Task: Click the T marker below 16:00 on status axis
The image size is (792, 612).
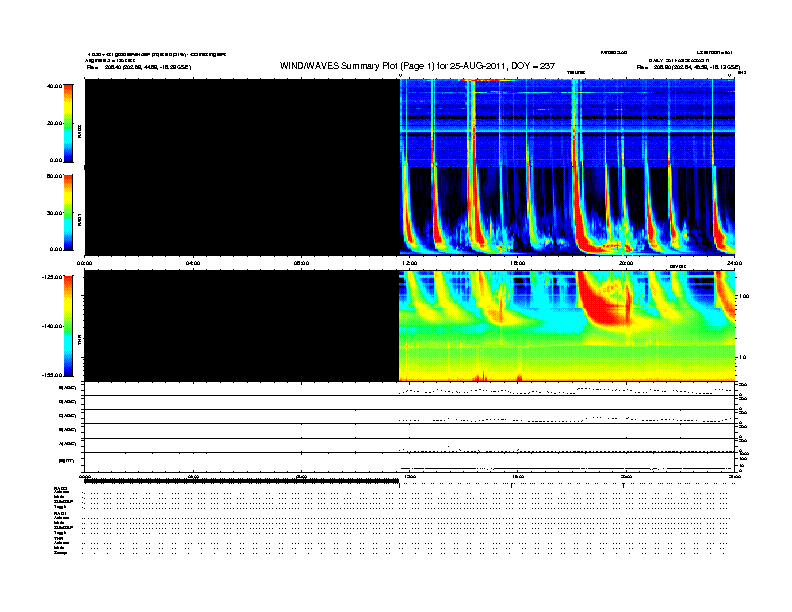Action: (x=512, y=485)
